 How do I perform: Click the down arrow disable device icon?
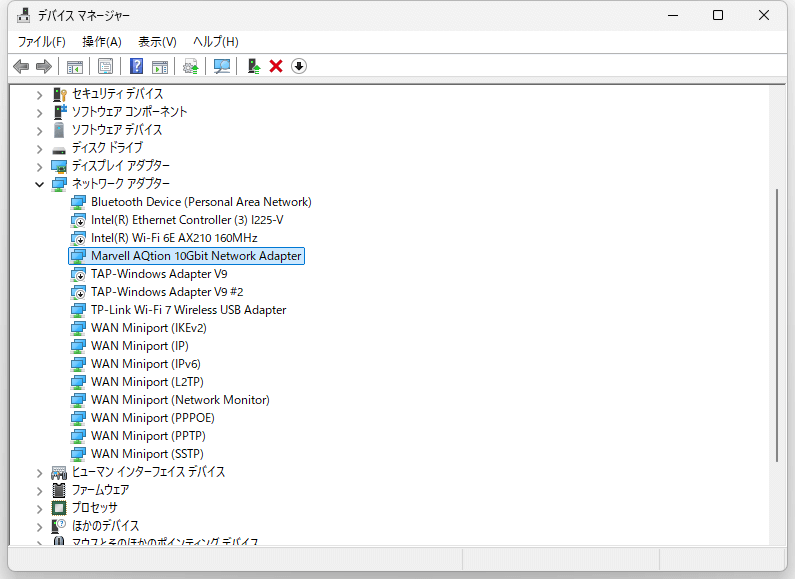299,66
